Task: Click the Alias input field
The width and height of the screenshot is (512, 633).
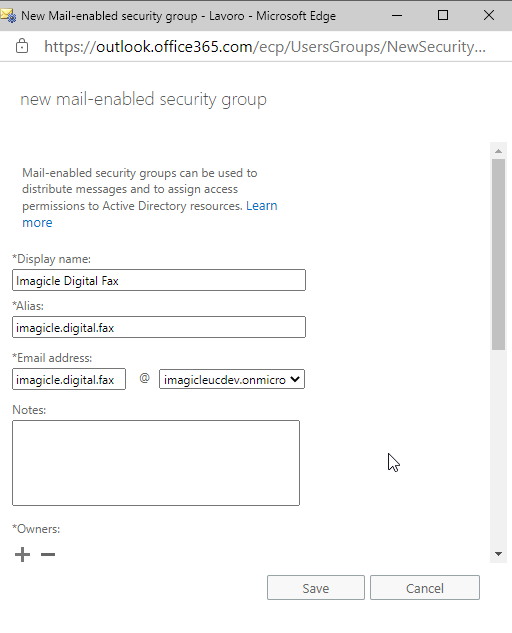Action: tap(159, 327)
